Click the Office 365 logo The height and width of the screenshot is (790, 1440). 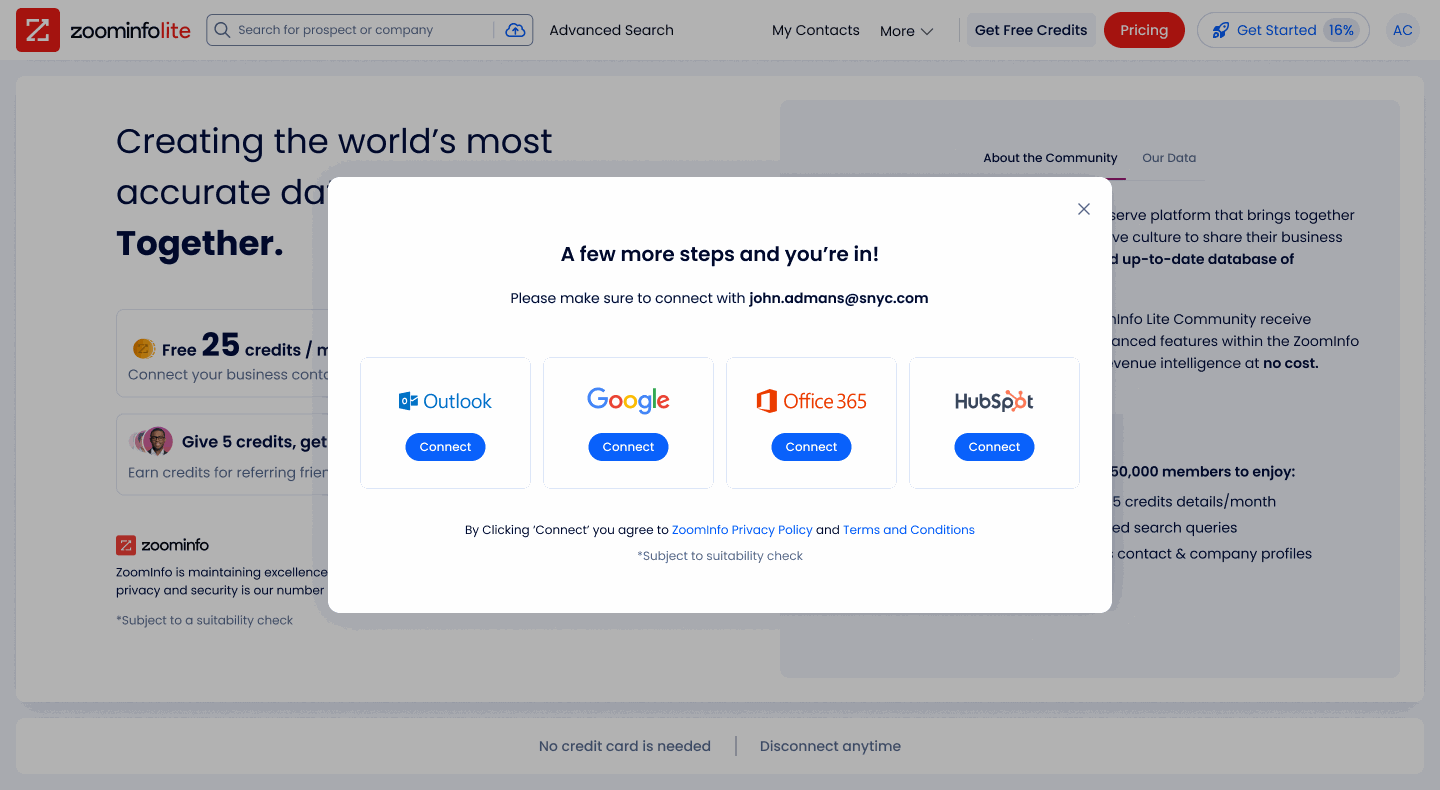pos(811,401)
